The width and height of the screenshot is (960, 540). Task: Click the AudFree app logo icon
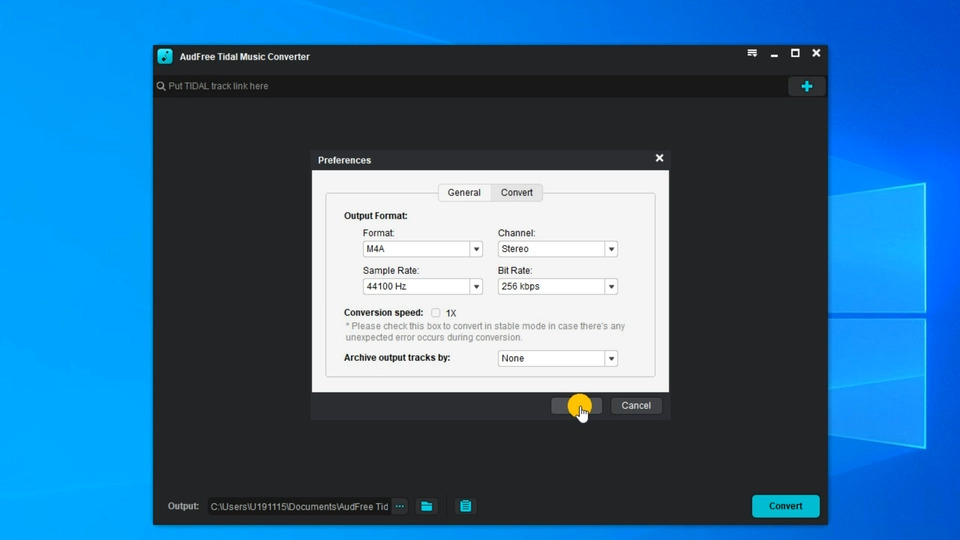point(165,57)
